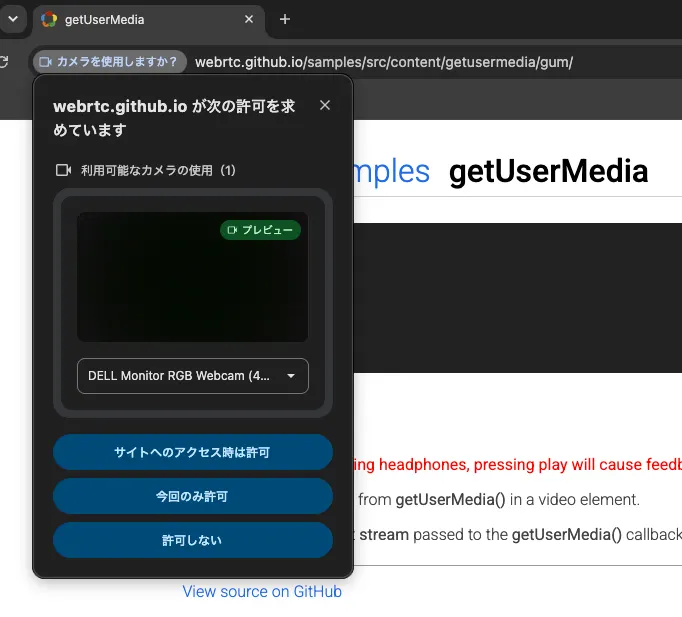Click the reload page icon

(3, 62)
